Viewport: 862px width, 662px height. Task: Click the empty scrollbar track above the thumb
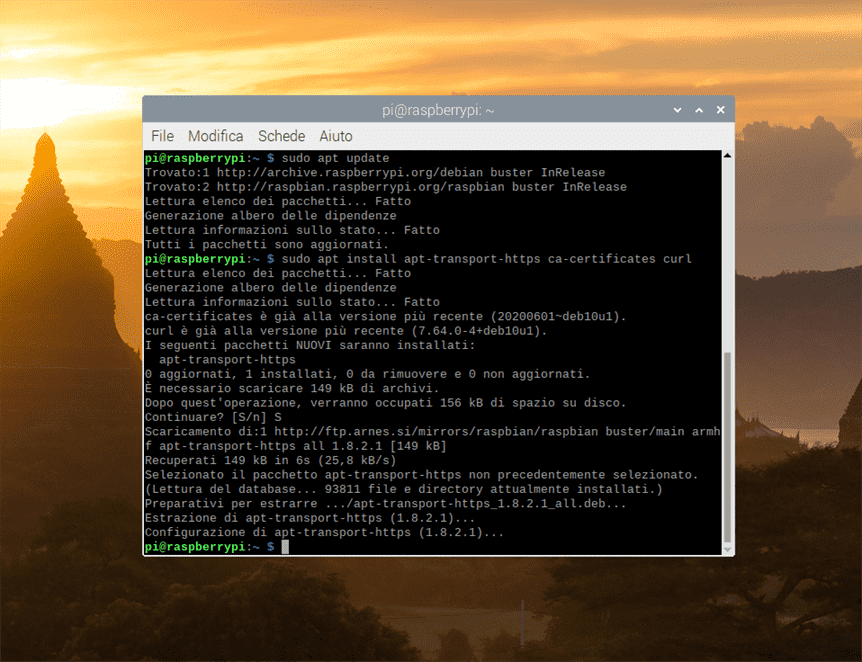click(727, 250)
